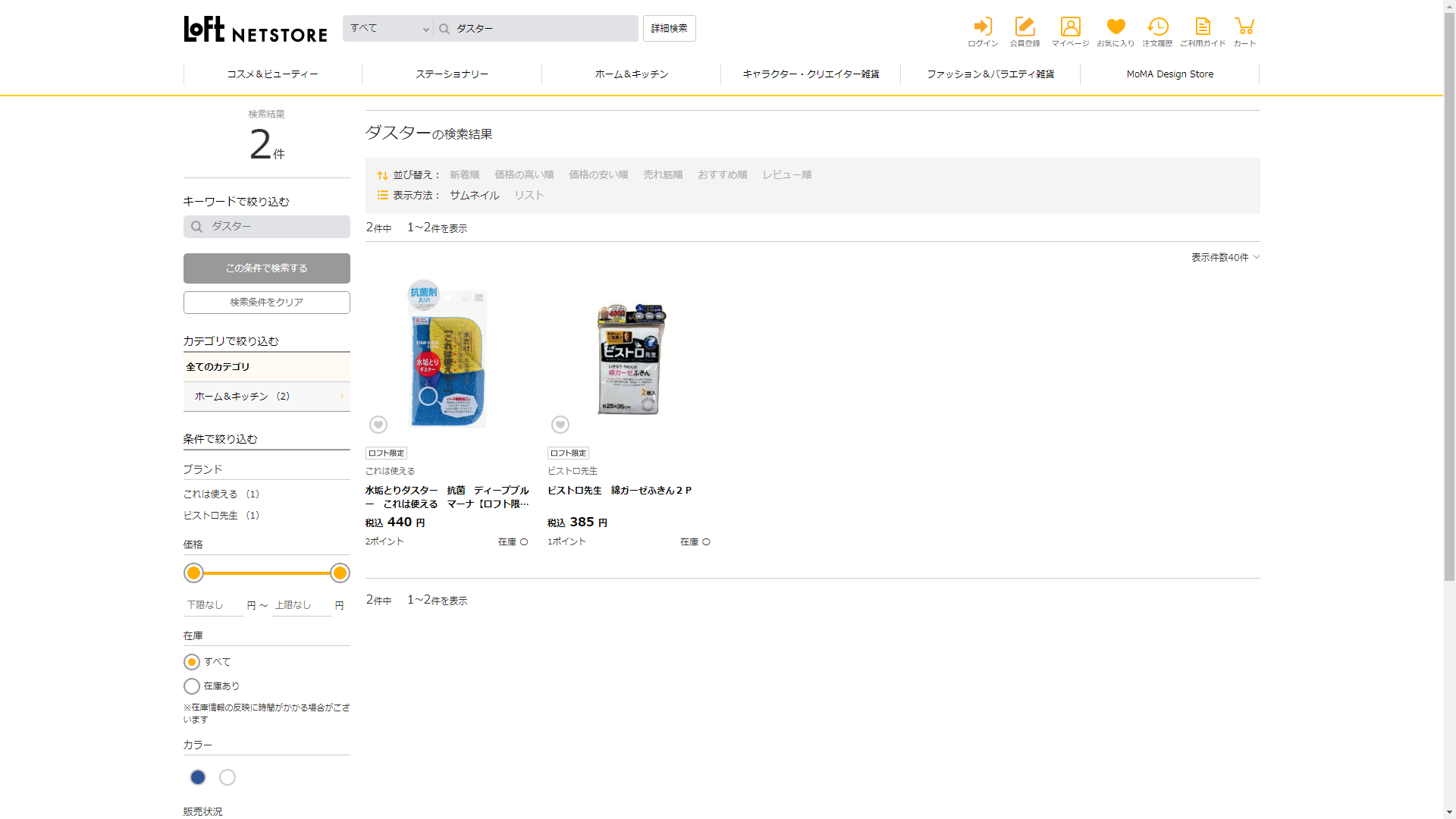
Task: Click the member registration icon (会員登録)
Action: [1025, 32]
